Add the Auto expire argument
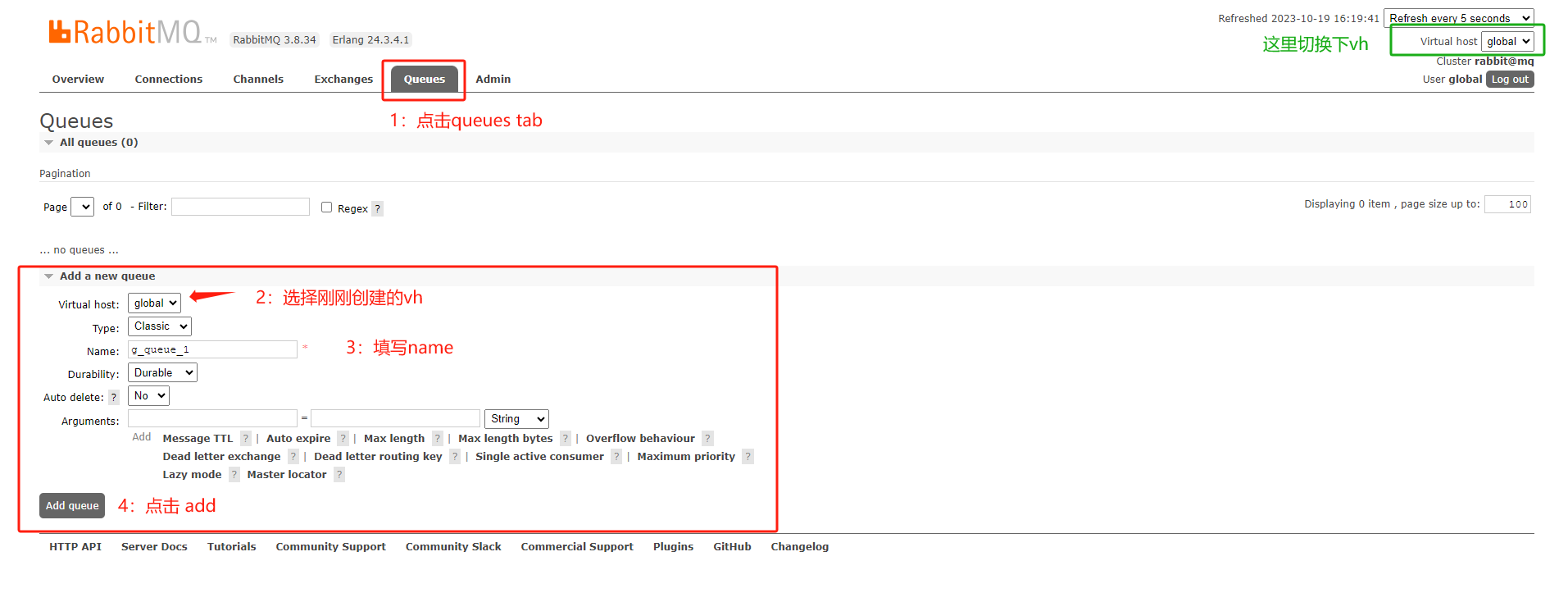 tap(298, 438)
